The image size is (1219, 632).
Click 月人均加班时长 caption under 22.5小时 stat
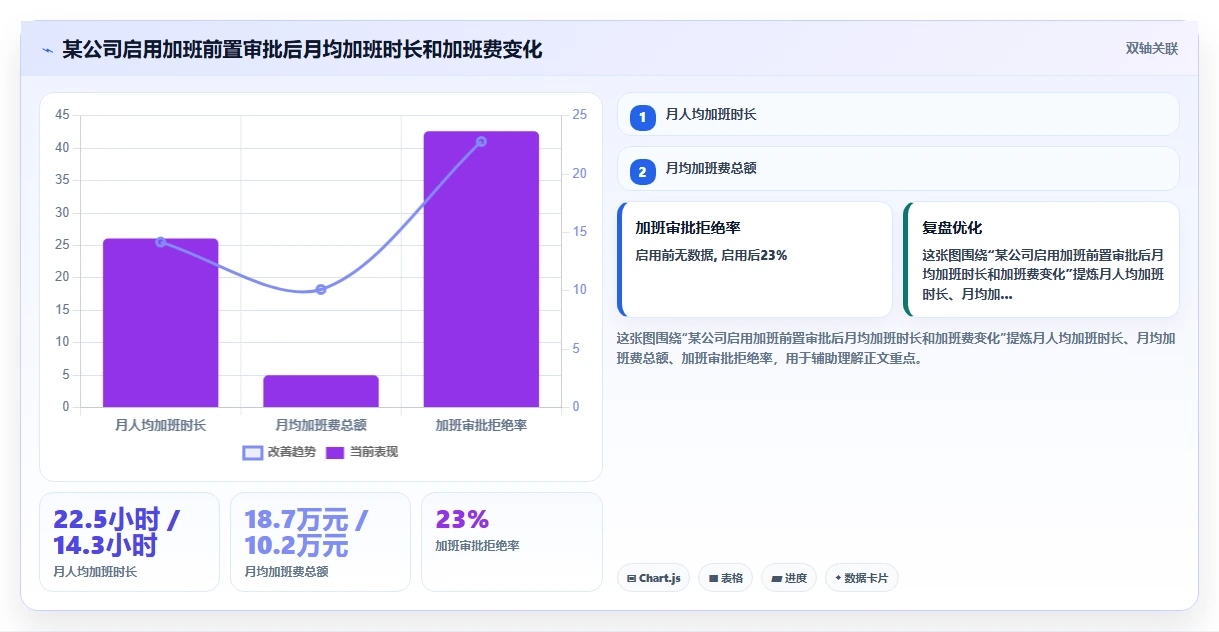[x=95, y=572]
